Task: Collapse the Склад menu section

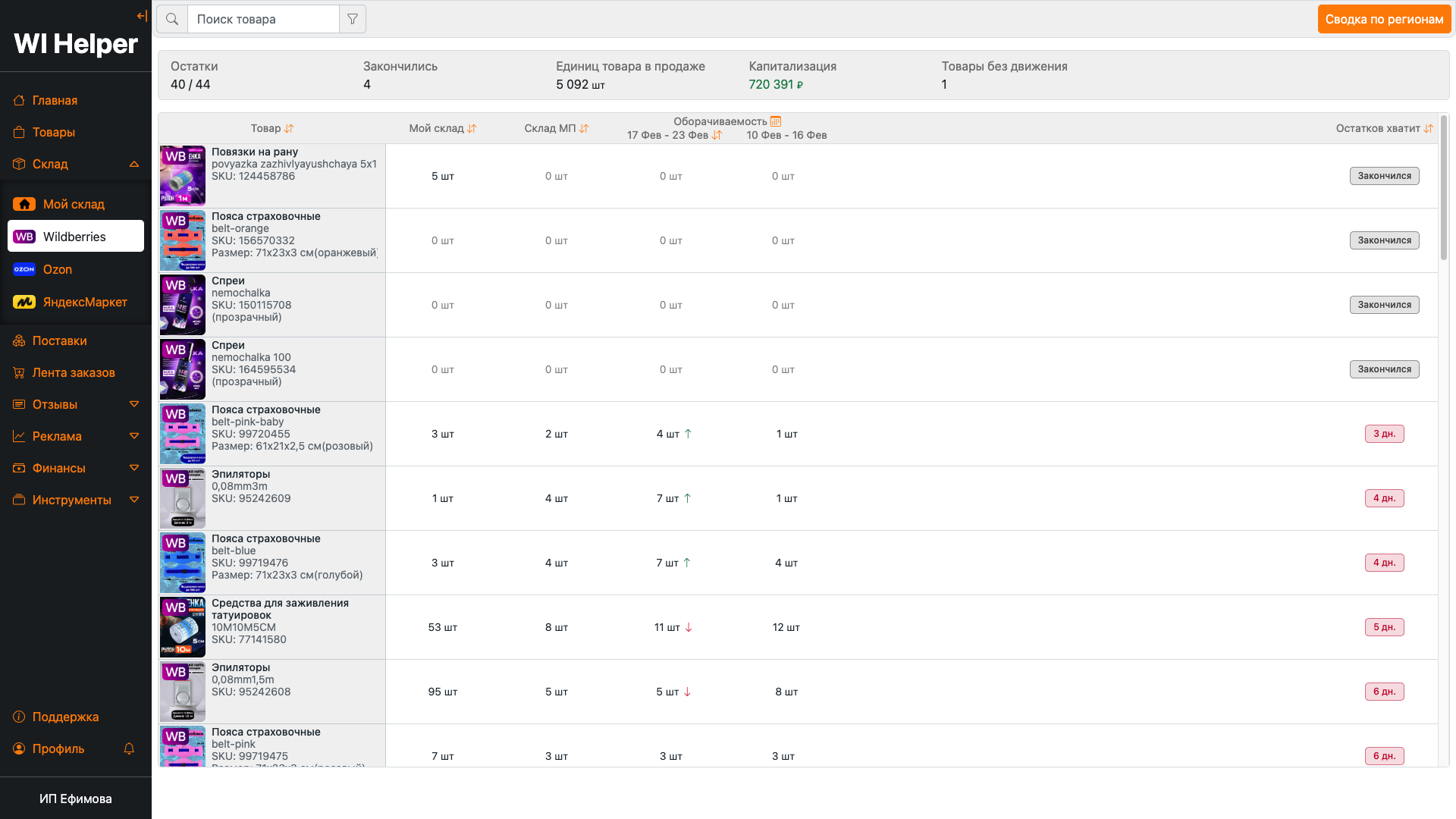Action: coord(134,164)
